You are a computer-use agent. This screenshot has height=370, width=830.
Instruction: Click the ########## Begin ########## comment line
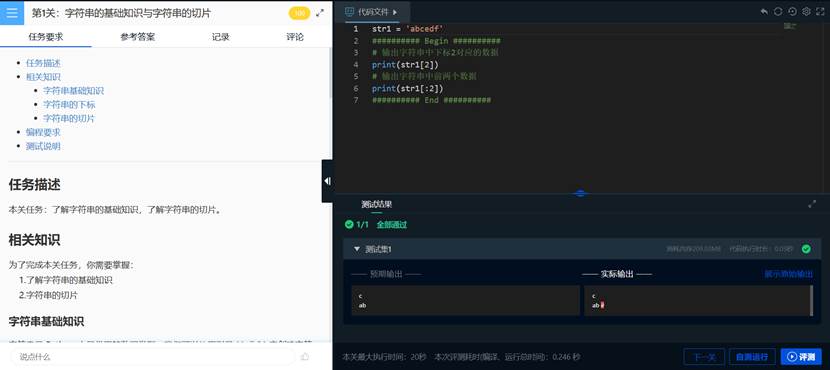[x=436, y=41]
